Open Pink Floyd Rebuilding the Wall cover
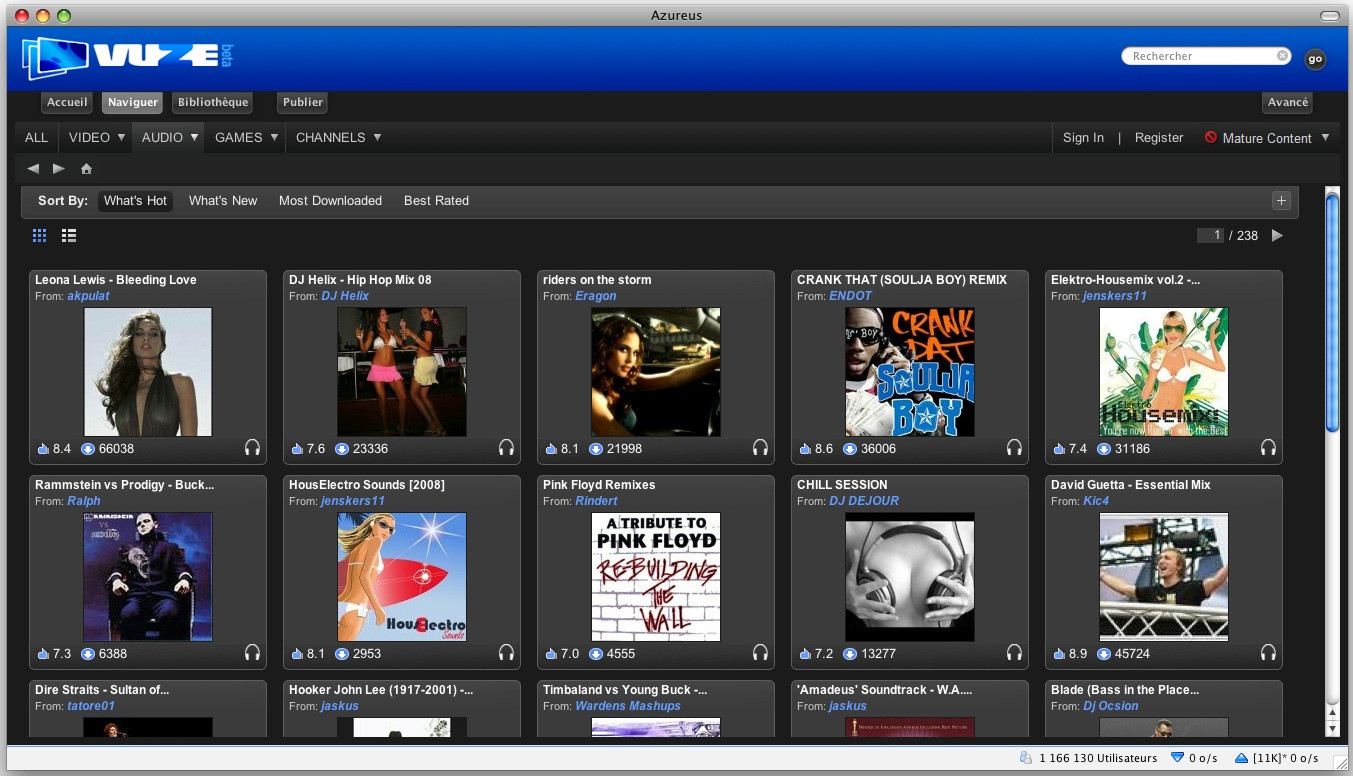1353x776 pixels. coord(656,577)
